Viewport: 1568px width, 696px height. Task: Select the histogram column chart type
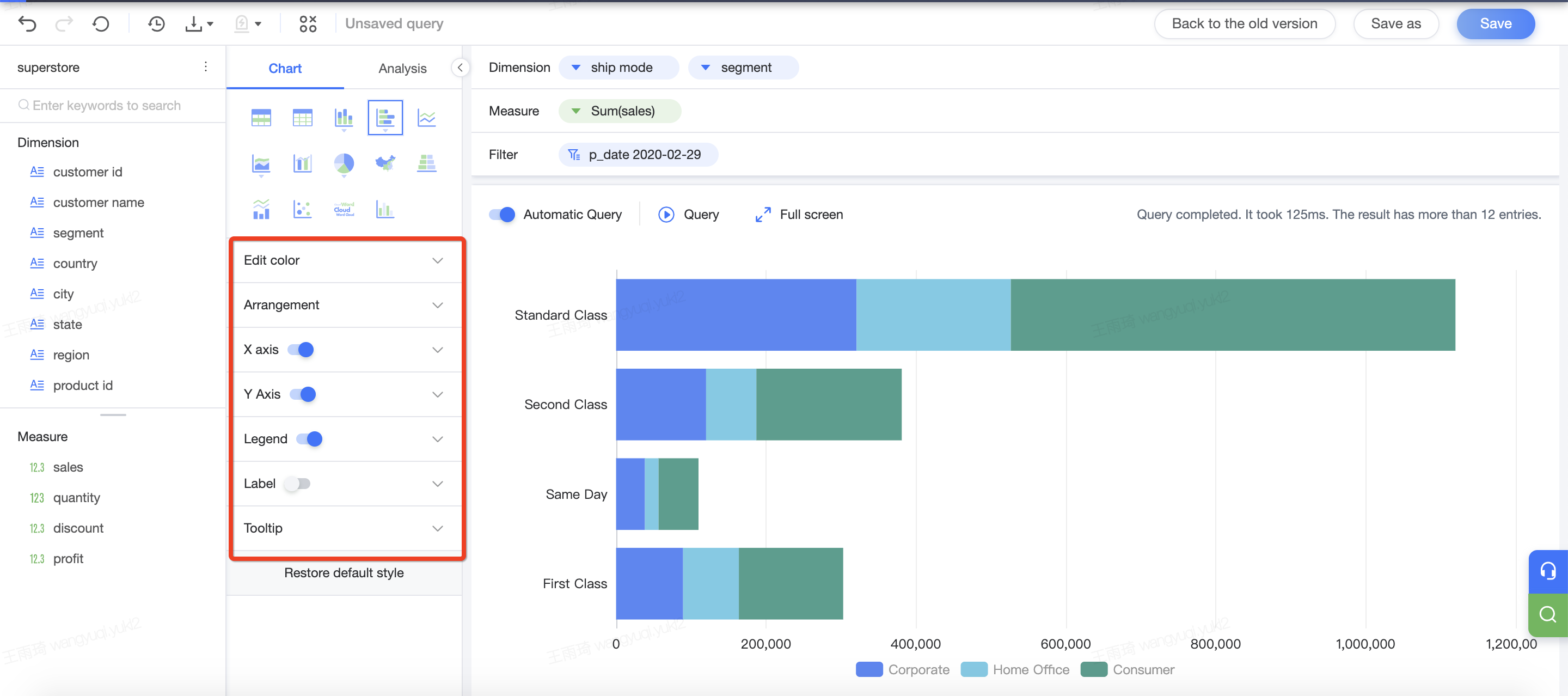tap(385, 209)
